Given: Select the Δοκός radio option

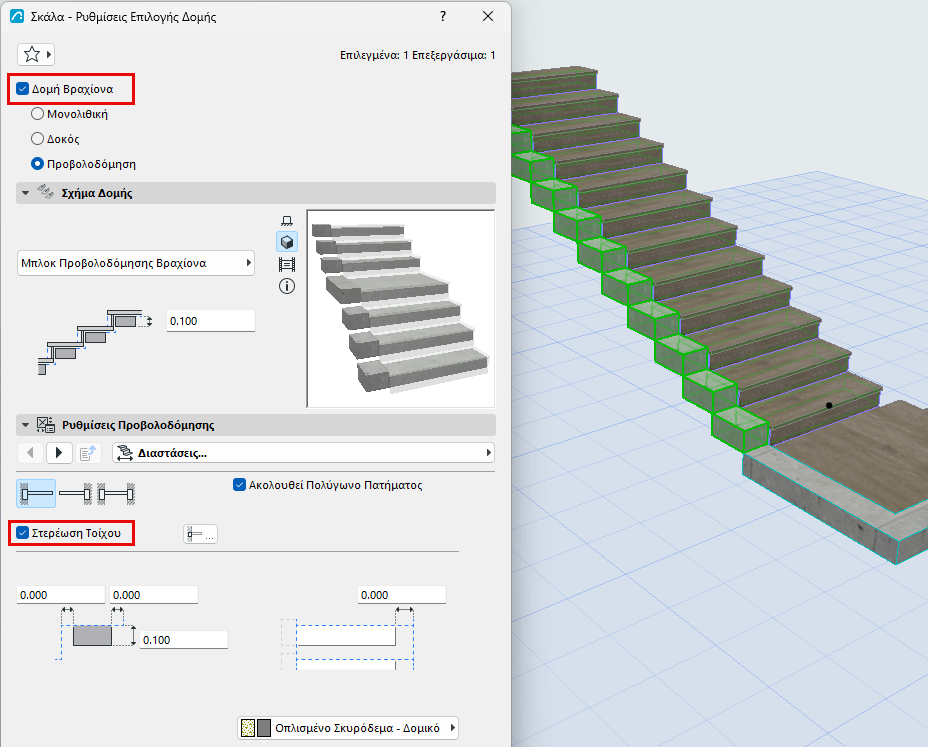Looking at the screenshot, I should pyautogui.click(x=37, y=139).
